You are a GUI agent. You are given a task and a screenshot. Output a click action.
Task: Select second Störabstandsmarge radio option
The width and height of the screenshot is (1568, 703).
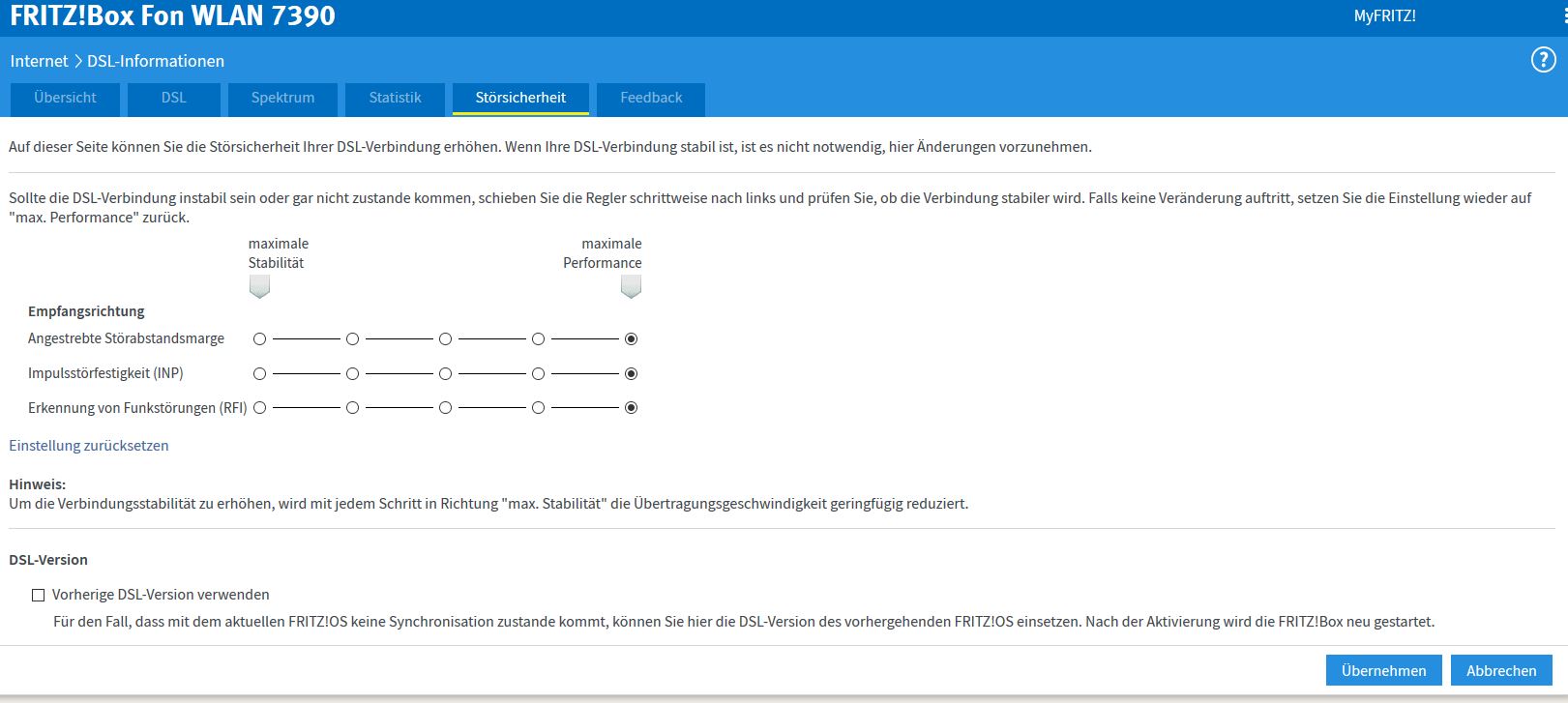coord(352,339)
